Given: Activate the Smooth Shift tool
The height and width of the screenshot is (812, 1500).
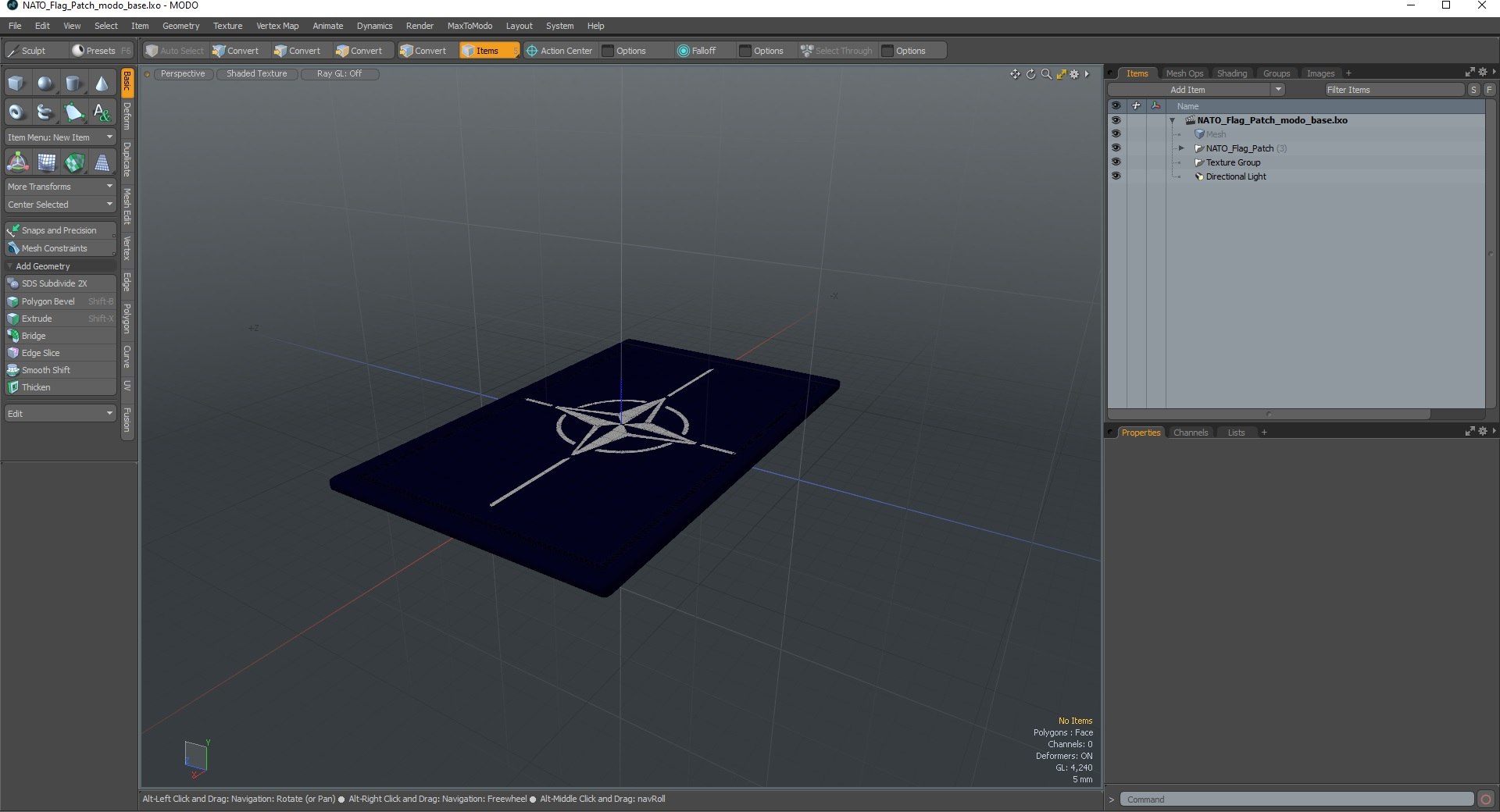Looking at the screenshot, I should 60,370.
